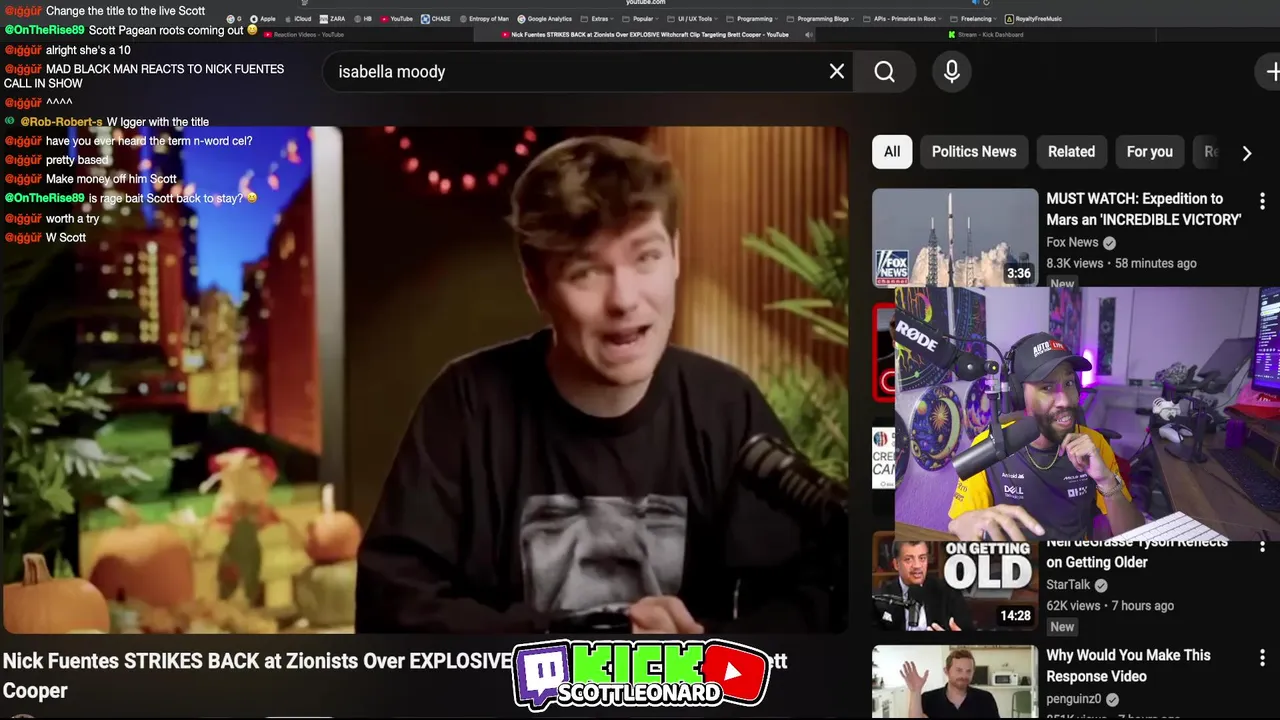The width and height of the screenshot is (1280, 720).
Task: Open the CHASE bookmark
Action: pyautogui.click(x=435, y=19)
